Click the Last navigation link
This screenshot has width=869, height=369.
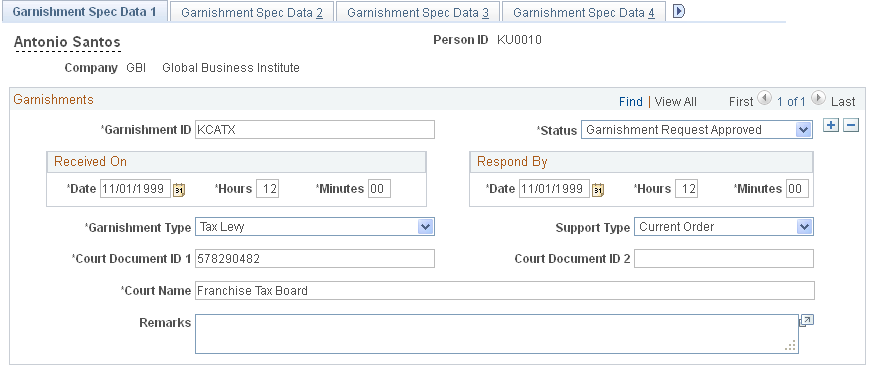click(843, 102)
